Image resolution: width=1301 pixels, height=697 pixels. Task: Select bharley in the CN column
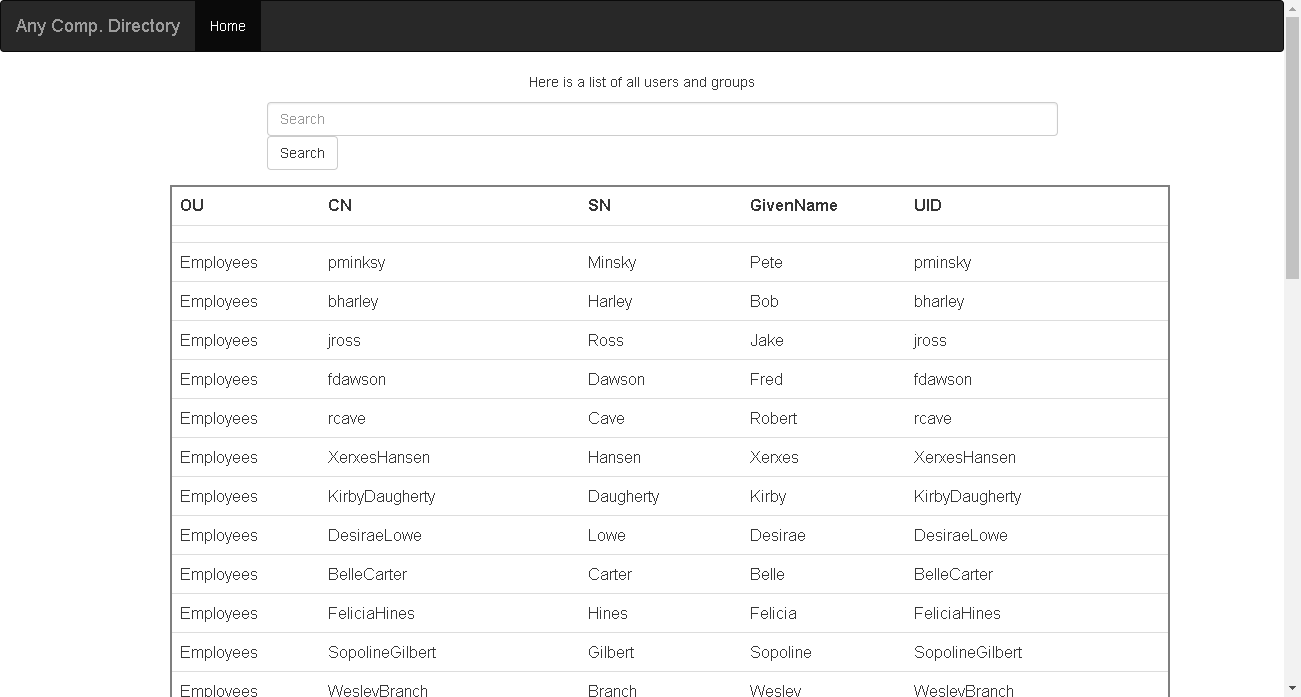pos(353,301)
